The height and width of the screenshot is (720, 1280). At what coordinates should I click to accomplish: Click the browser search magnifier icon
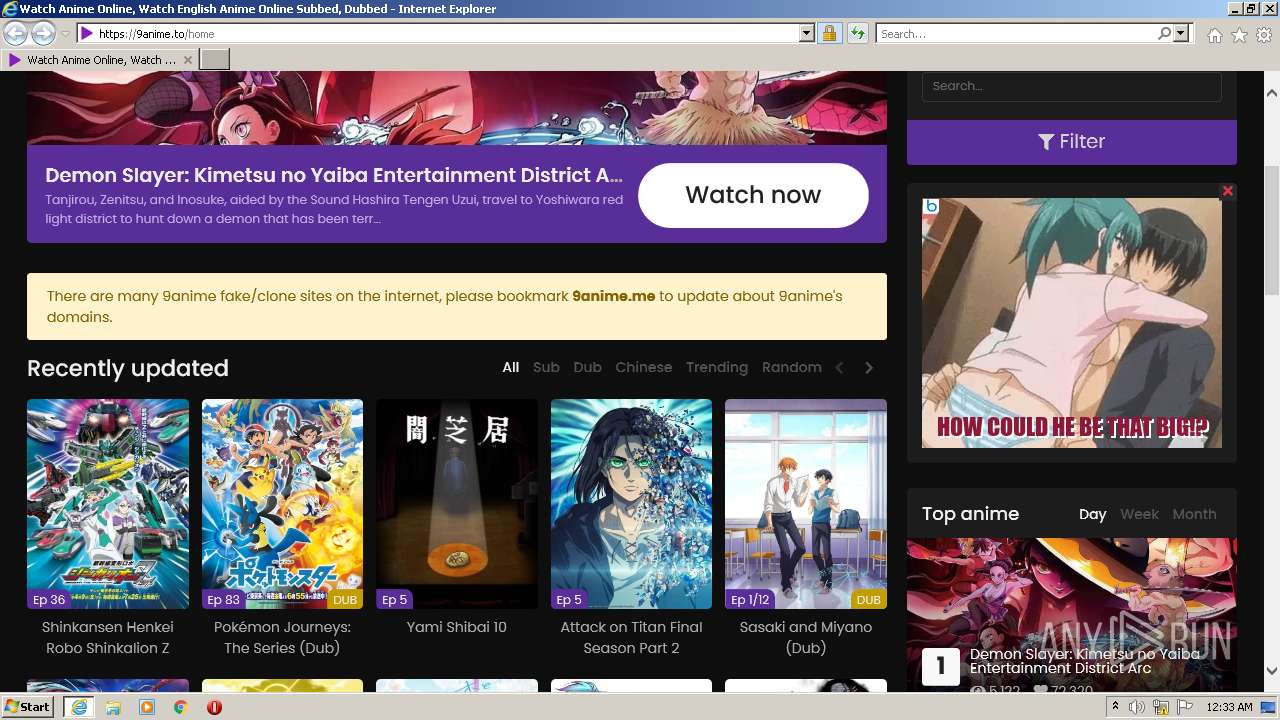click(1165, 34)
